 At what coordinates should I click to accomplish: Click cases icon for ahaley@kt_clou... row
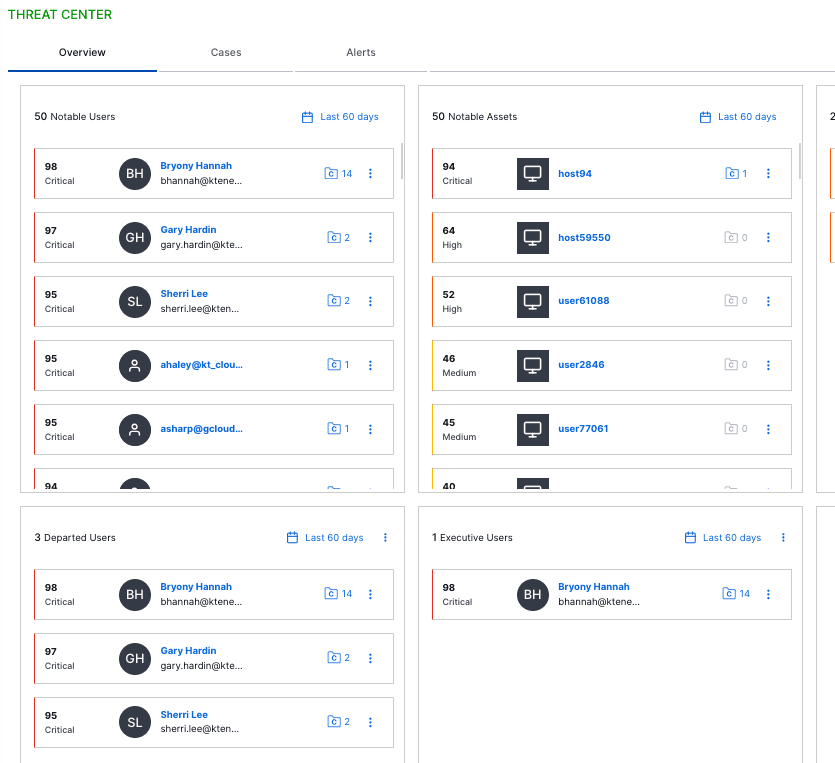(x=334, y=365)
